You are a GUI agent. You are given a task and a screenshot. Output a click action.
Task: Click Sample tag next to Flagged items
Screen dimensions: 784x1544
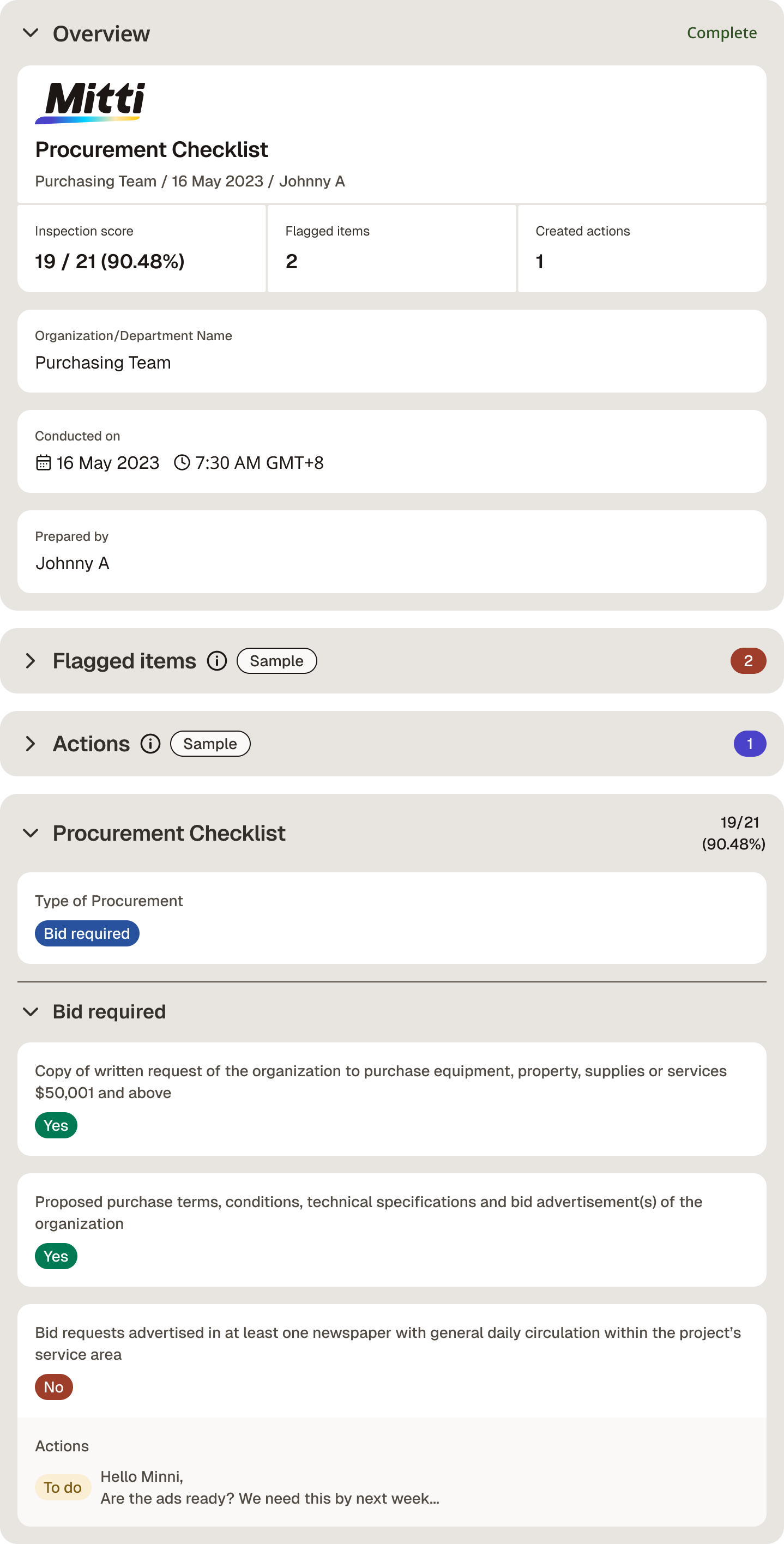pyautogui.click(x=276, y=661)
